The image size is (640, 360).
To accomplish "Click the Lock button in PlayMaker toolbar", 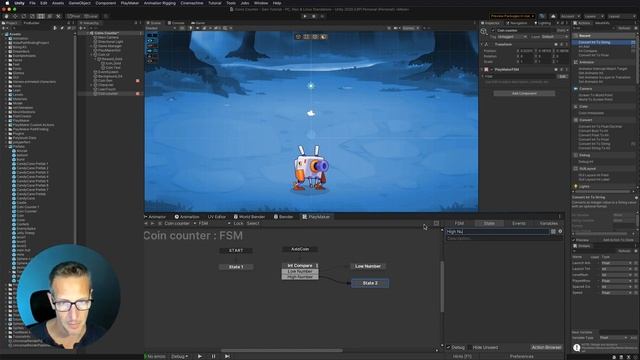I will pyautogui.click(x=238, y=223).
